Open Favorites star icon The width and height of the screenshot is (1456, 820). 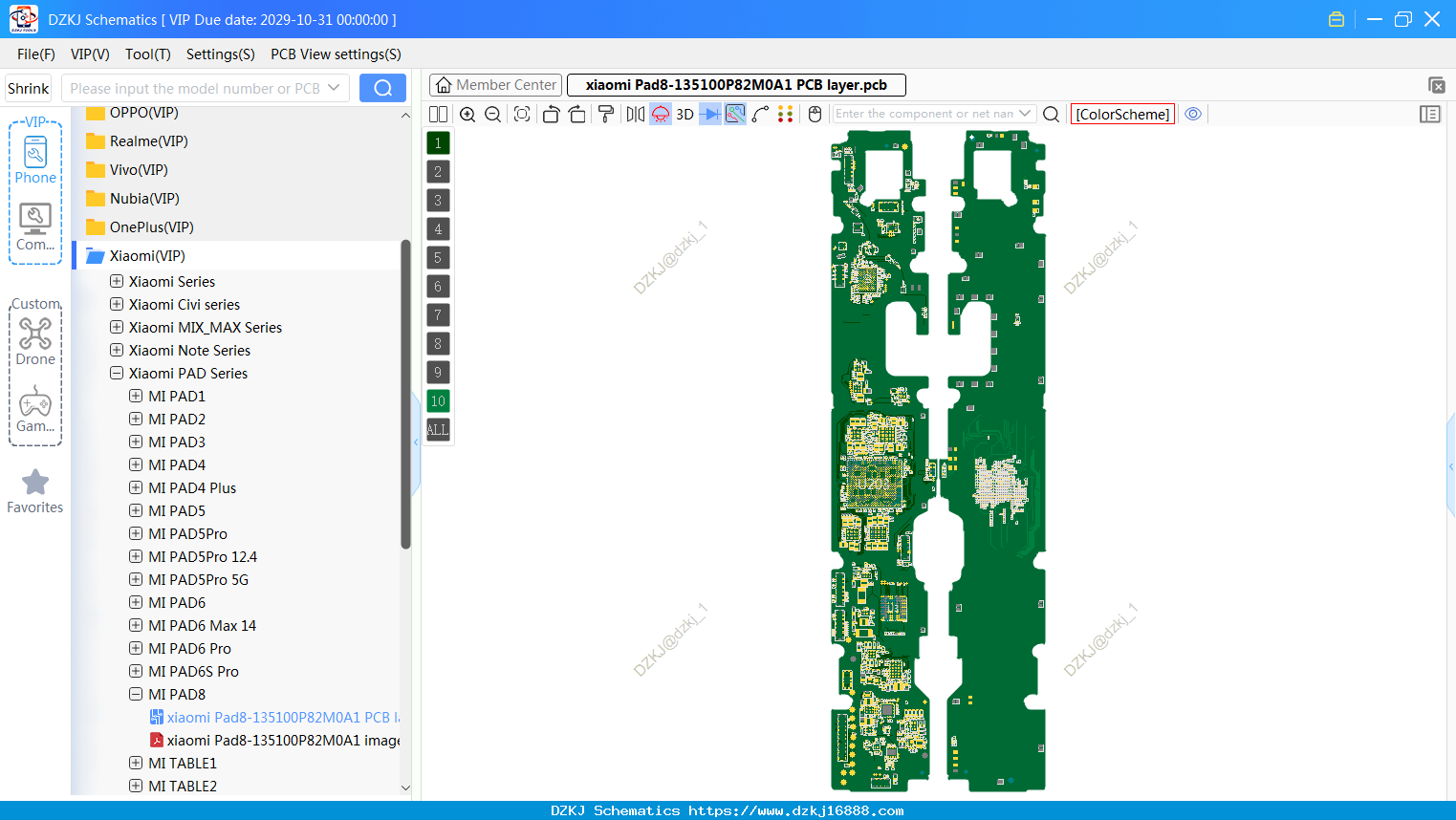pos(35,491)
